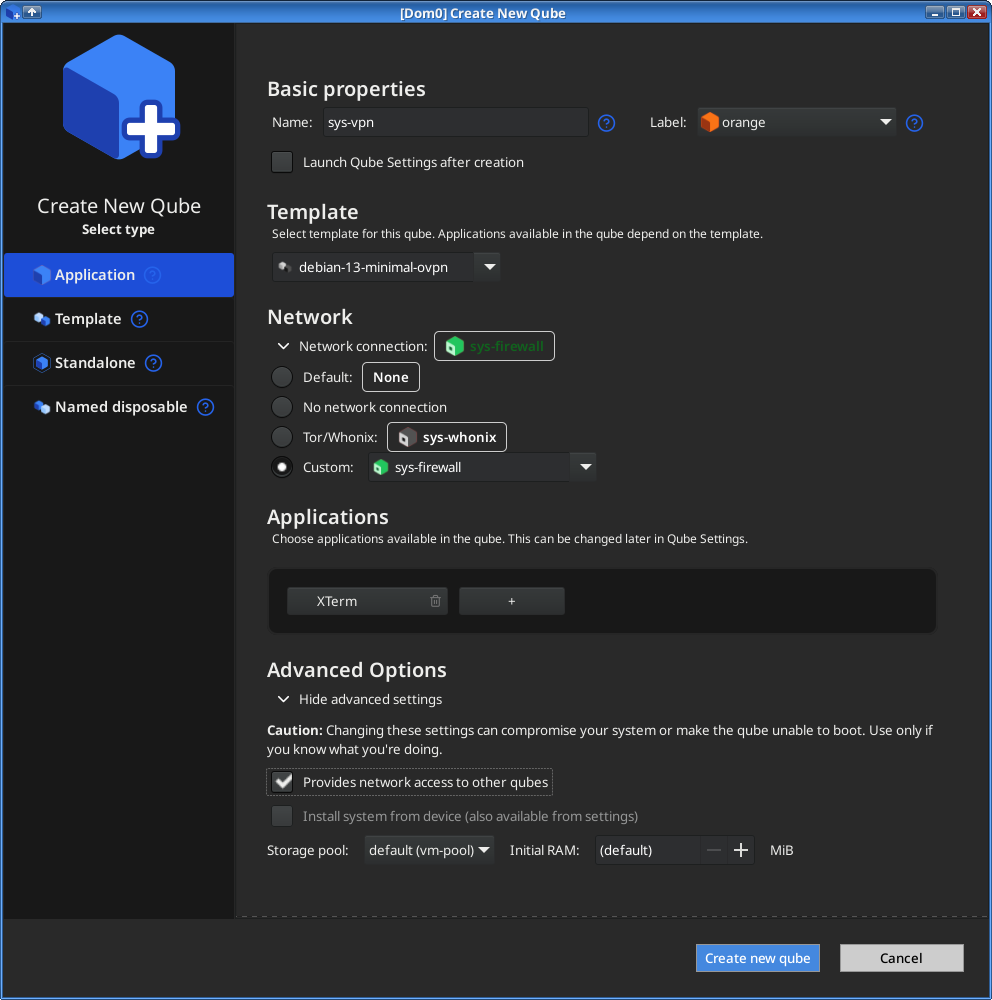The width and height of the screenshot is (992, 1000).
Task: Open the Storage pool dropdown
Action: click(x=429, y=850)
